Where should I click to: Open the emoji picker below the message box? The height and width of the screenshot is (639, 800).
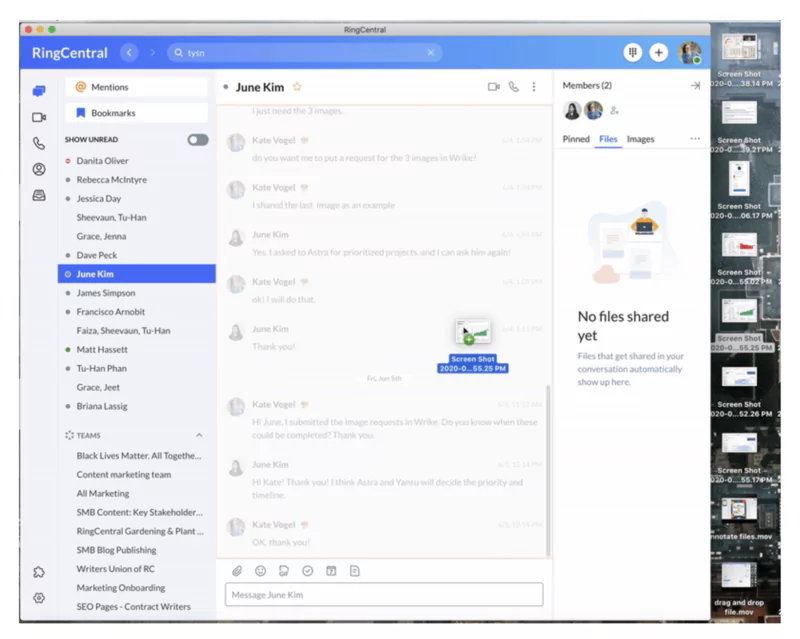[x=261, y=570]
